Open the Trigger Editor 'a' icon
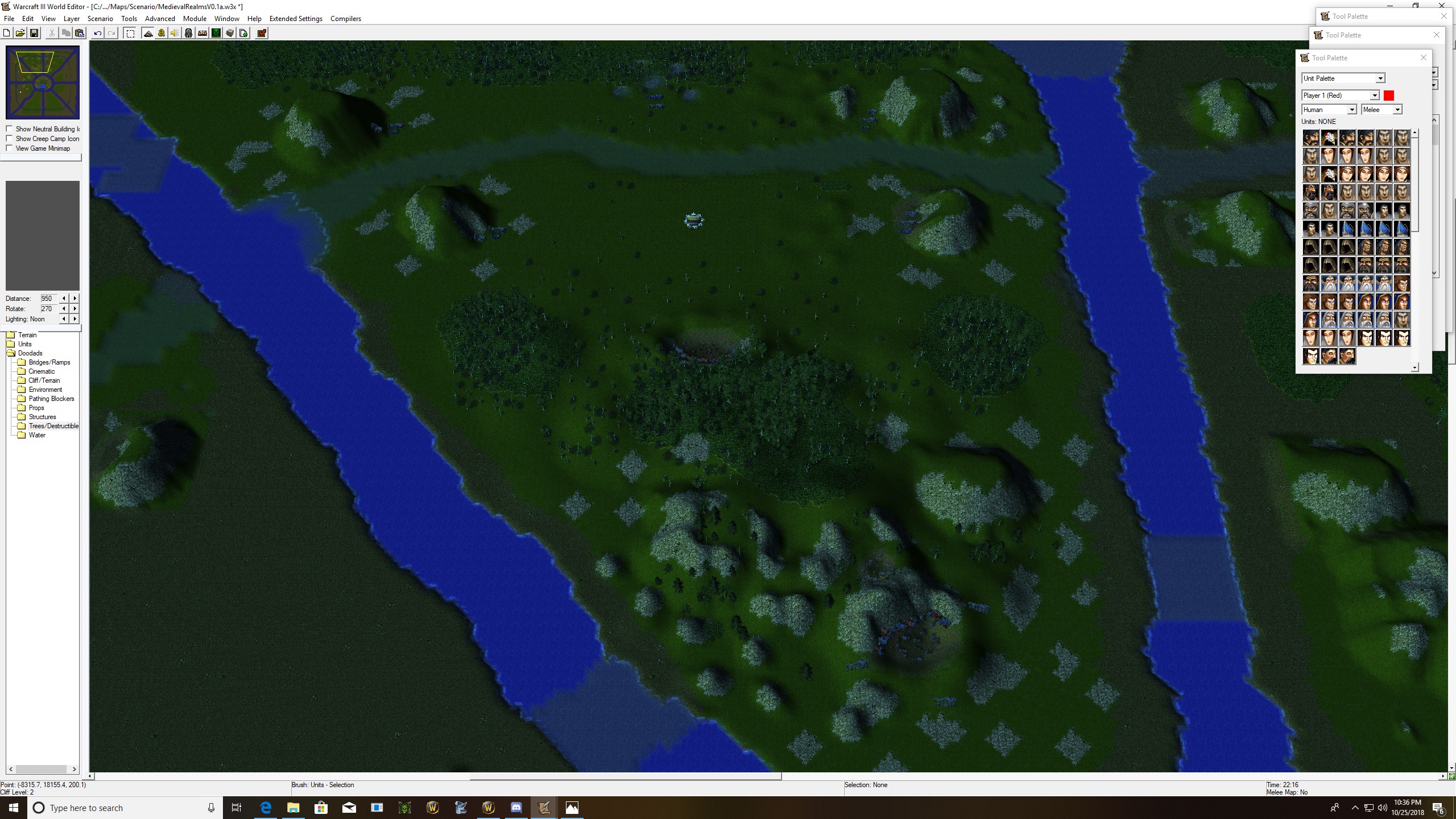The width and height of the screenshot is (1456, 819). [162, 33]
